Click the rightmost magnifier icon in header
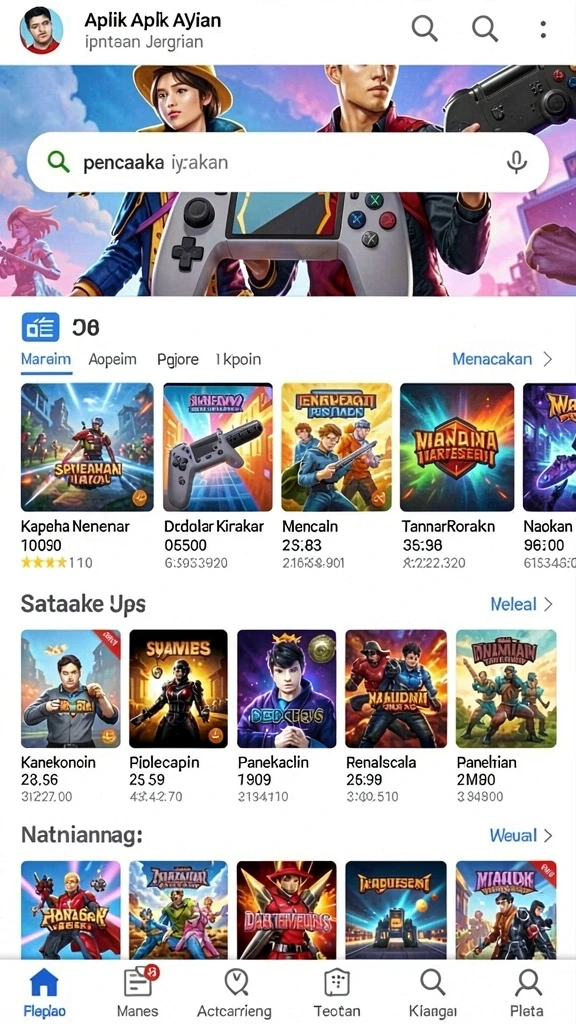Viewport: 576px width, 1024px height. [x=485, y=29]
